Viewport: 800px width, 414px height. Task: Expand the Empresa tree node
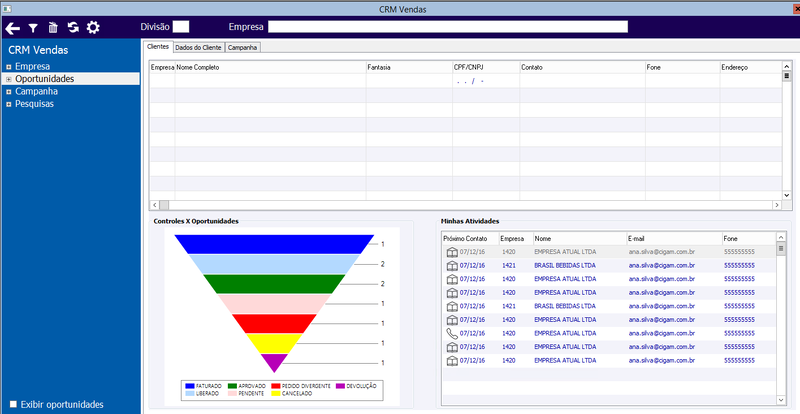click(x=9, y=67)
